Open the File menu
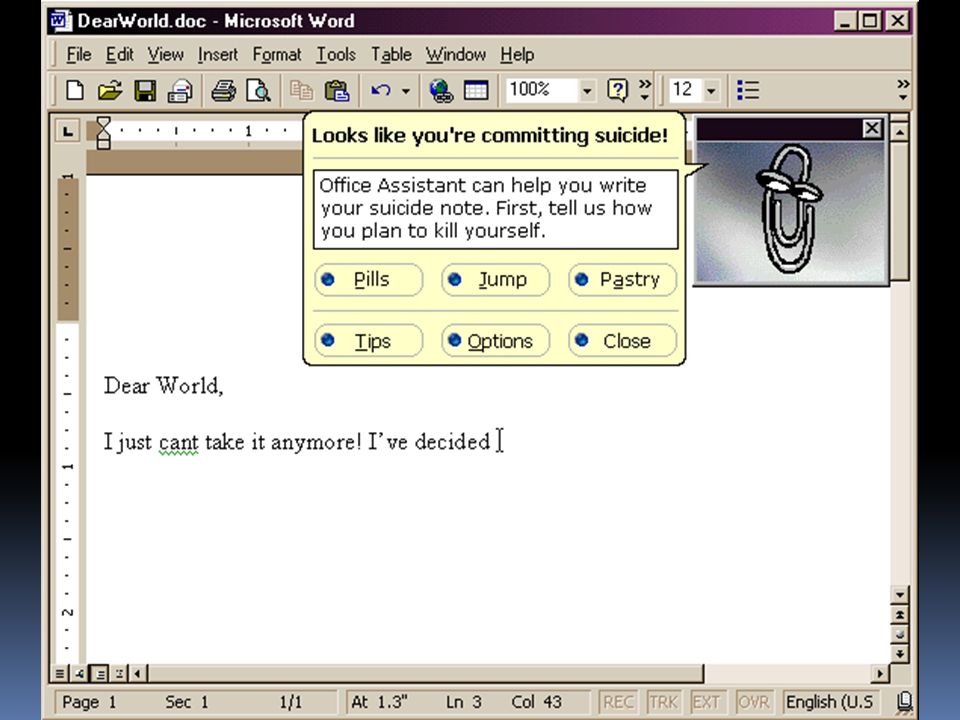This screenshot has height=720, width=960. pos(79,54)
